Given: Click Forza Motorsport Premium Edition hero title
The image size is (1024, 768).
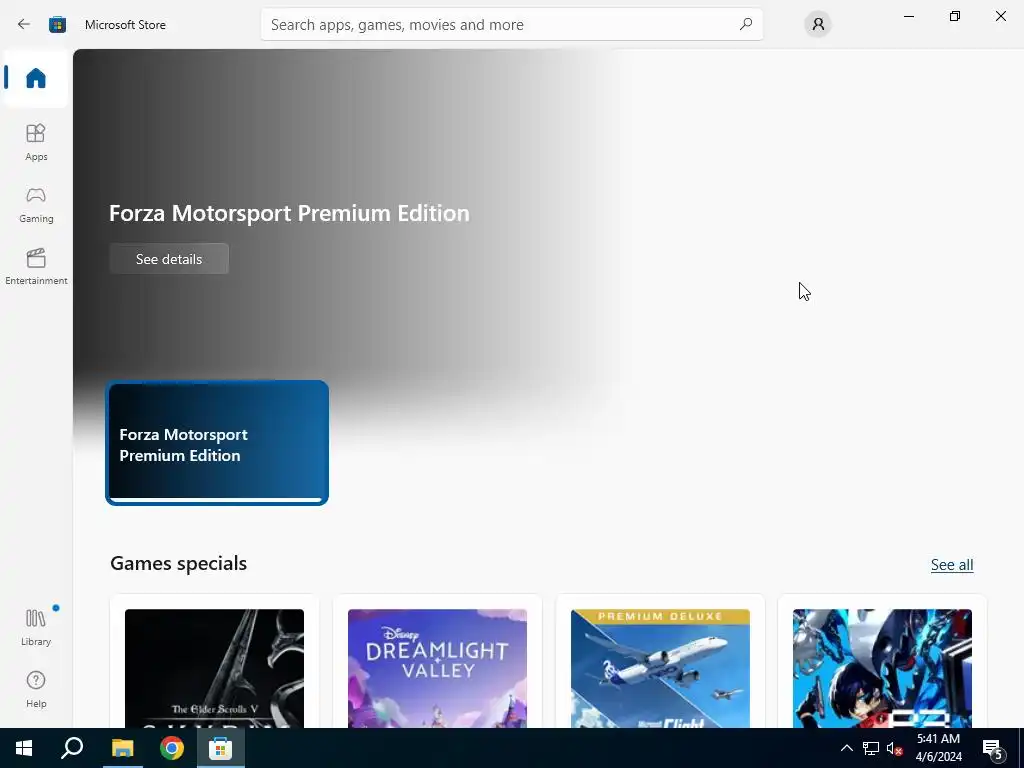Looking at the screenshot, I should click(289, 213).
